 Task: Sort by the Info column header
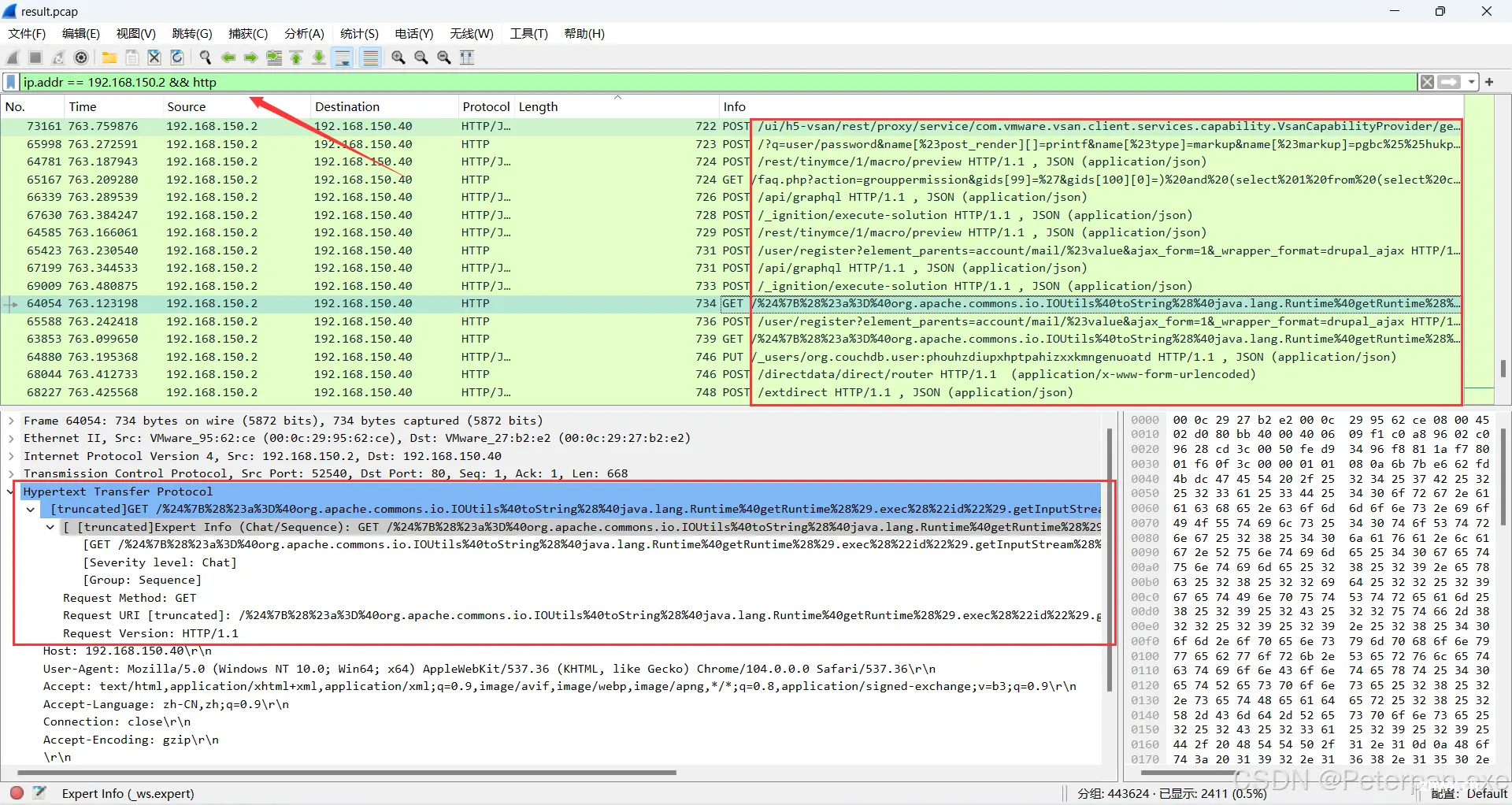click(x=1091, y=107)
